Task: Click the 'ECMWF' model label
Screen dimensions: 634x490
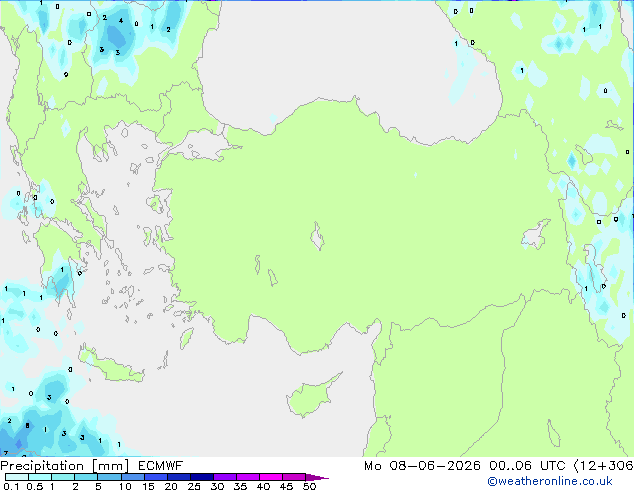Action: (x=161, y=466)
